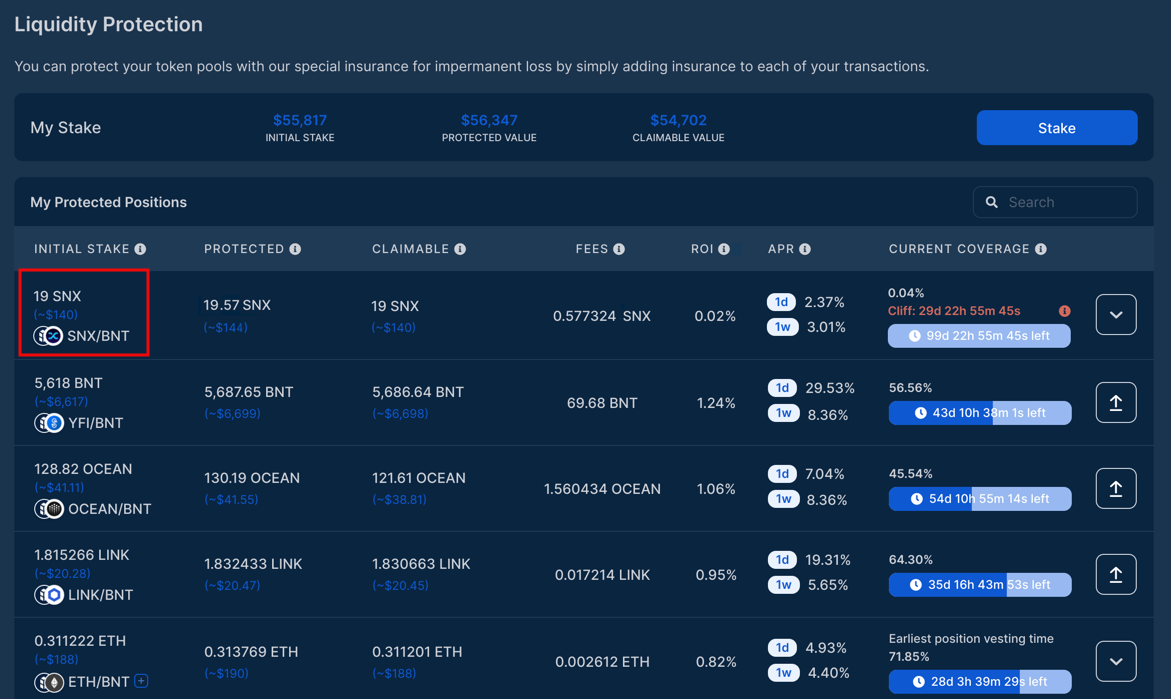Screen dimensions: 1171x699
Task: Select 1d APR badge in YFI/BNT row
Action: click(x=782, y=388)
